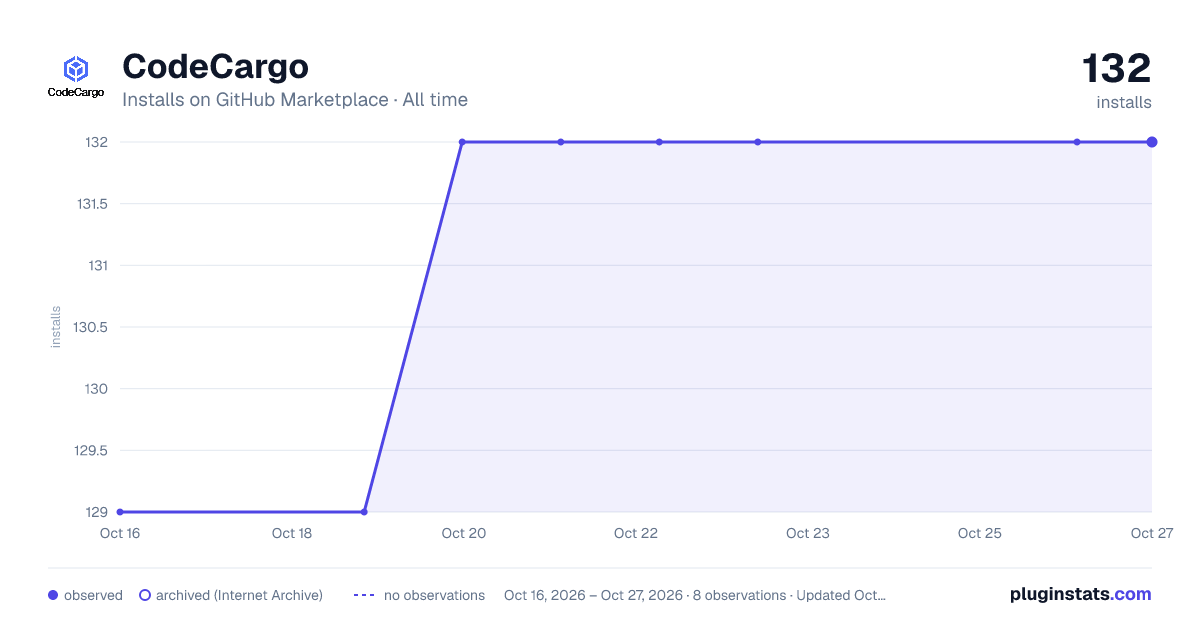The width and height of the screenshot is (1200, 630).
Task: Click the archived legend hollow circle
Action: pyautogui.click(x=145, y=595)
